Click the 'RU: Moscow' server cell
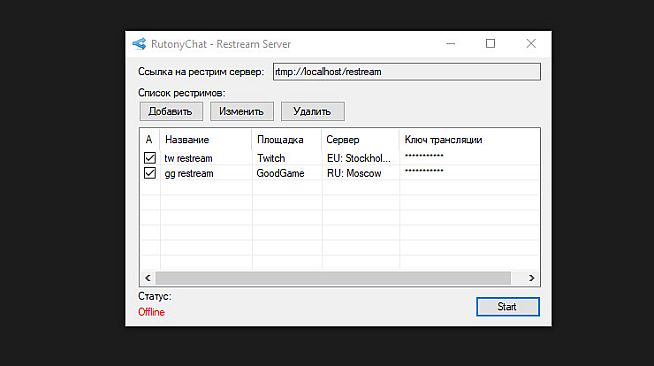 354,173
